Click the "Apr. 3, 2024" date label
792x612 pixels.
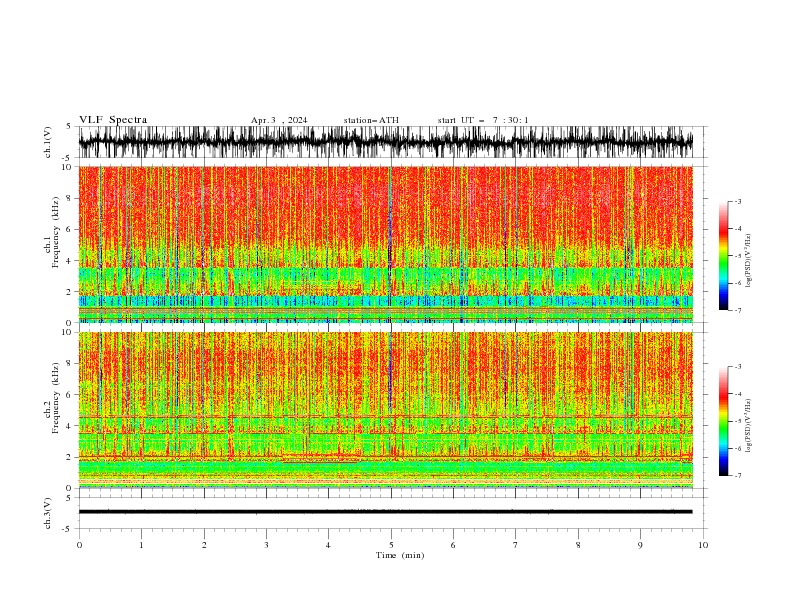tap(279, 120)
